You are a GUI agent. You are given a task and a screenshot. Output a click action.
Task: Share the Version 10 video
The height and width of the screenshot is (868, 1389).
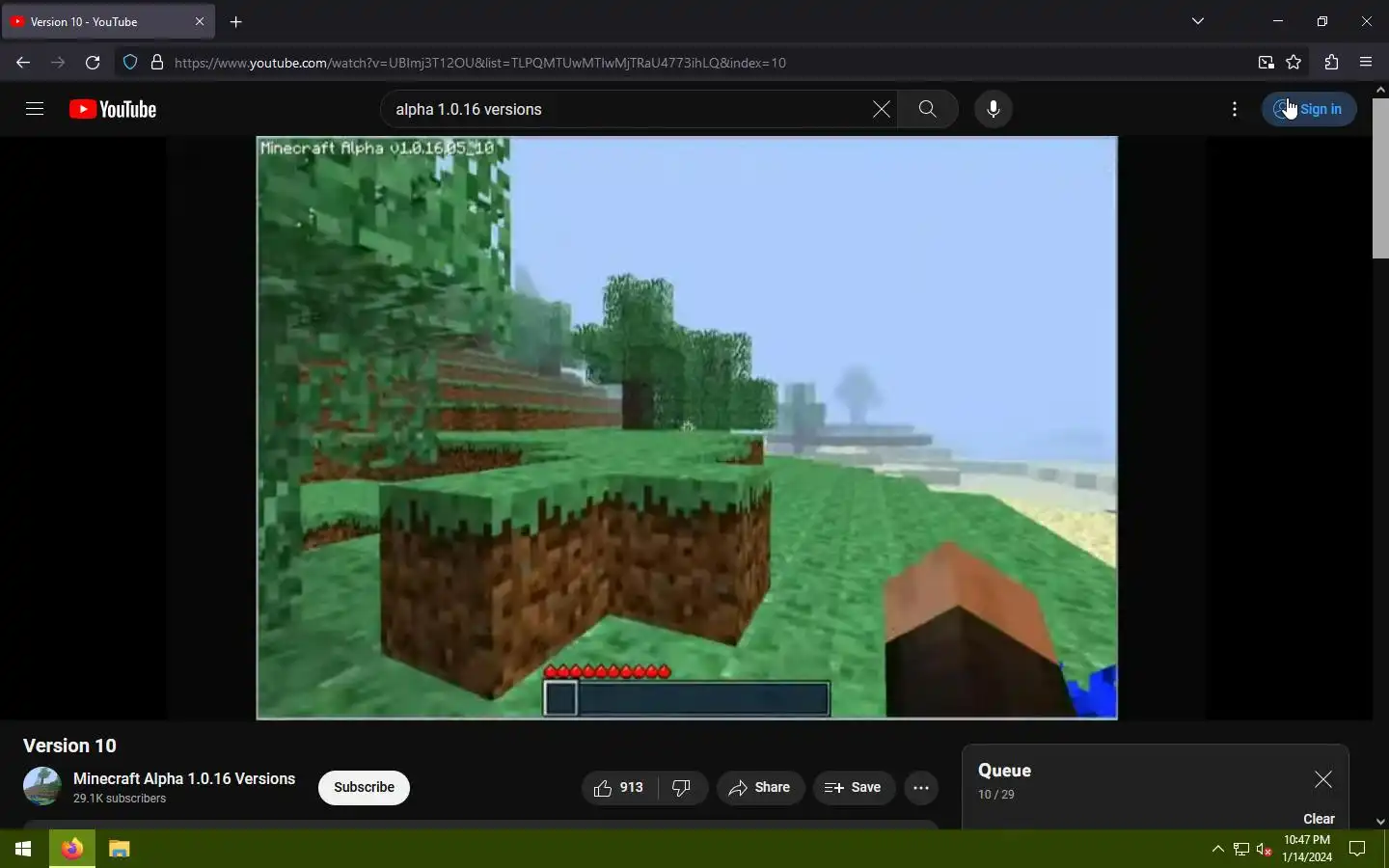tap(760, 788)
